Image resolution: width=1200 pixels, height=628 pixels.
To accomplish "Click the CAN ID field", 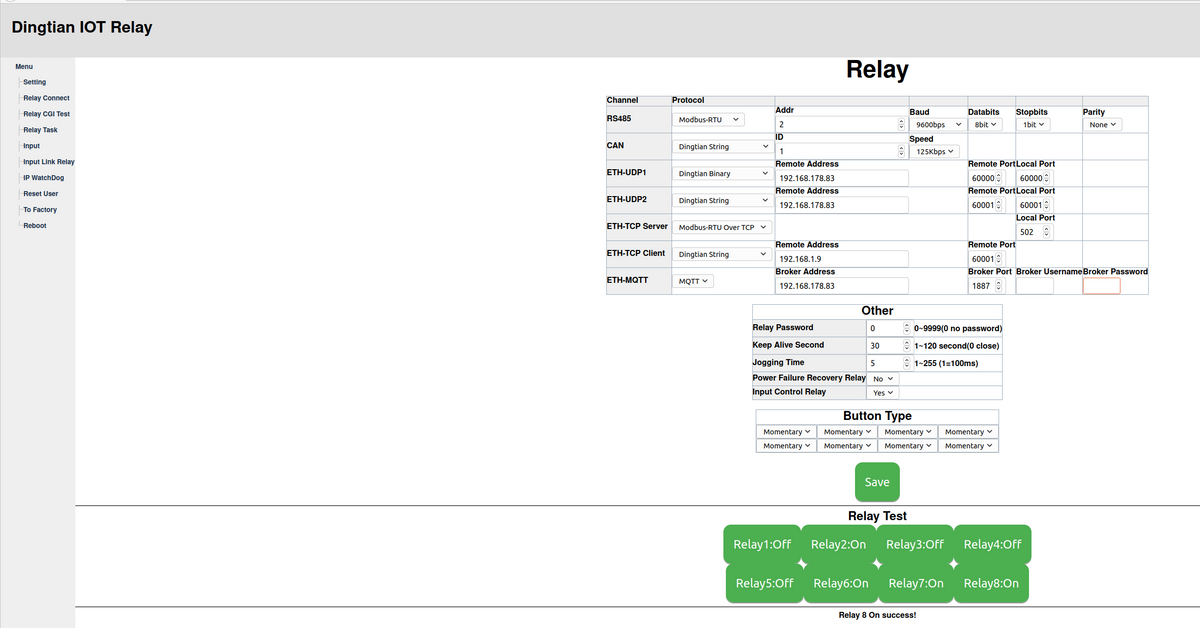I will [841, 151].
